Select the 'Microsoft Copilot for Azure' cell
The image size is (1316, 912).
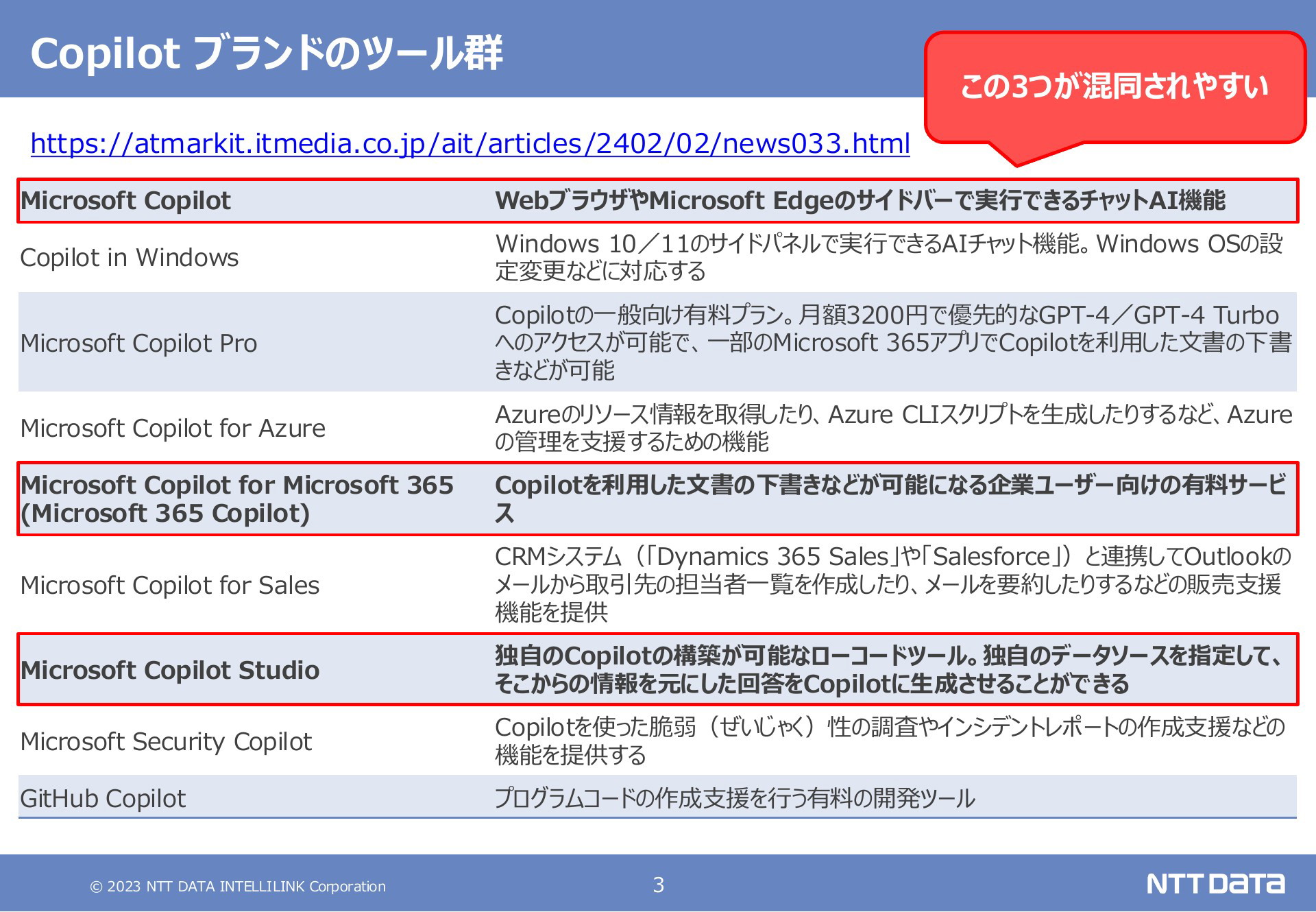[x=173, y=428]
